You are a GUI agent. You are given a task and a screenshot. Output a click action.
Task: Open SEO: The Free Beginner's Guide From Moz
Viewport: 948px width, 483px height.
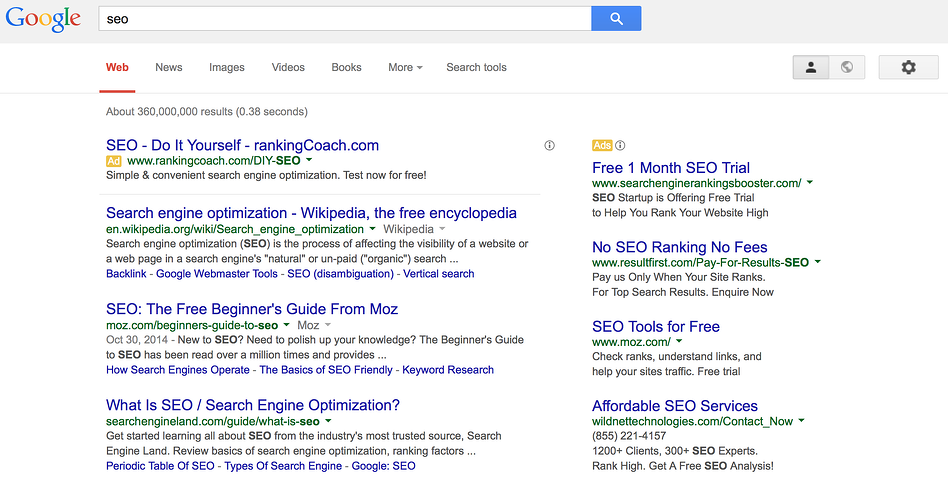(252, 309)
